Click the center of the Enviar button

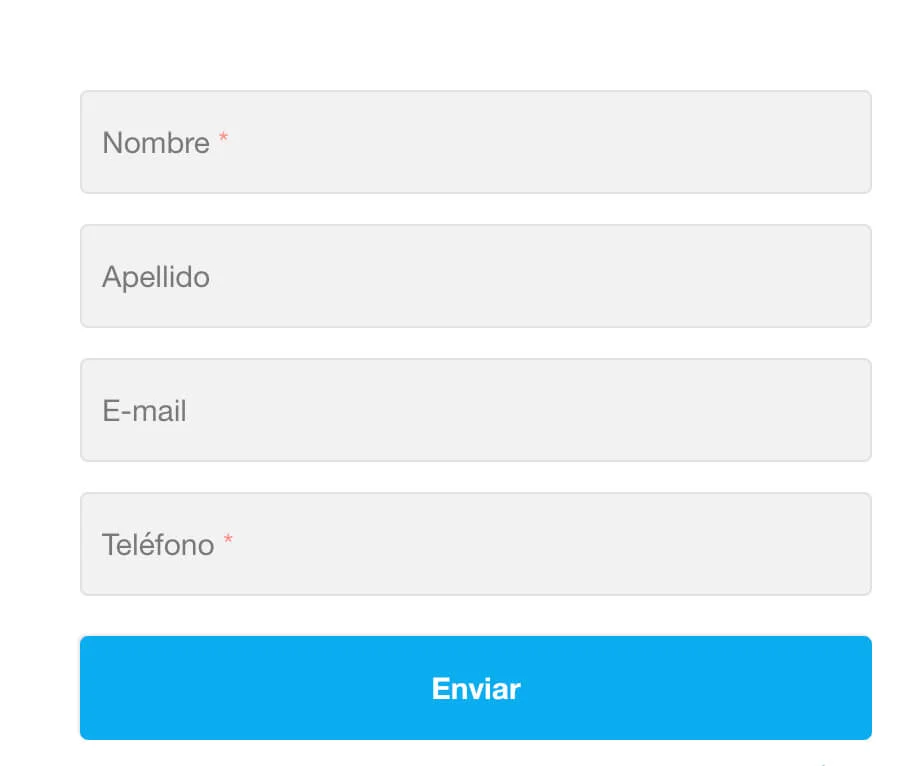point(475,688)
